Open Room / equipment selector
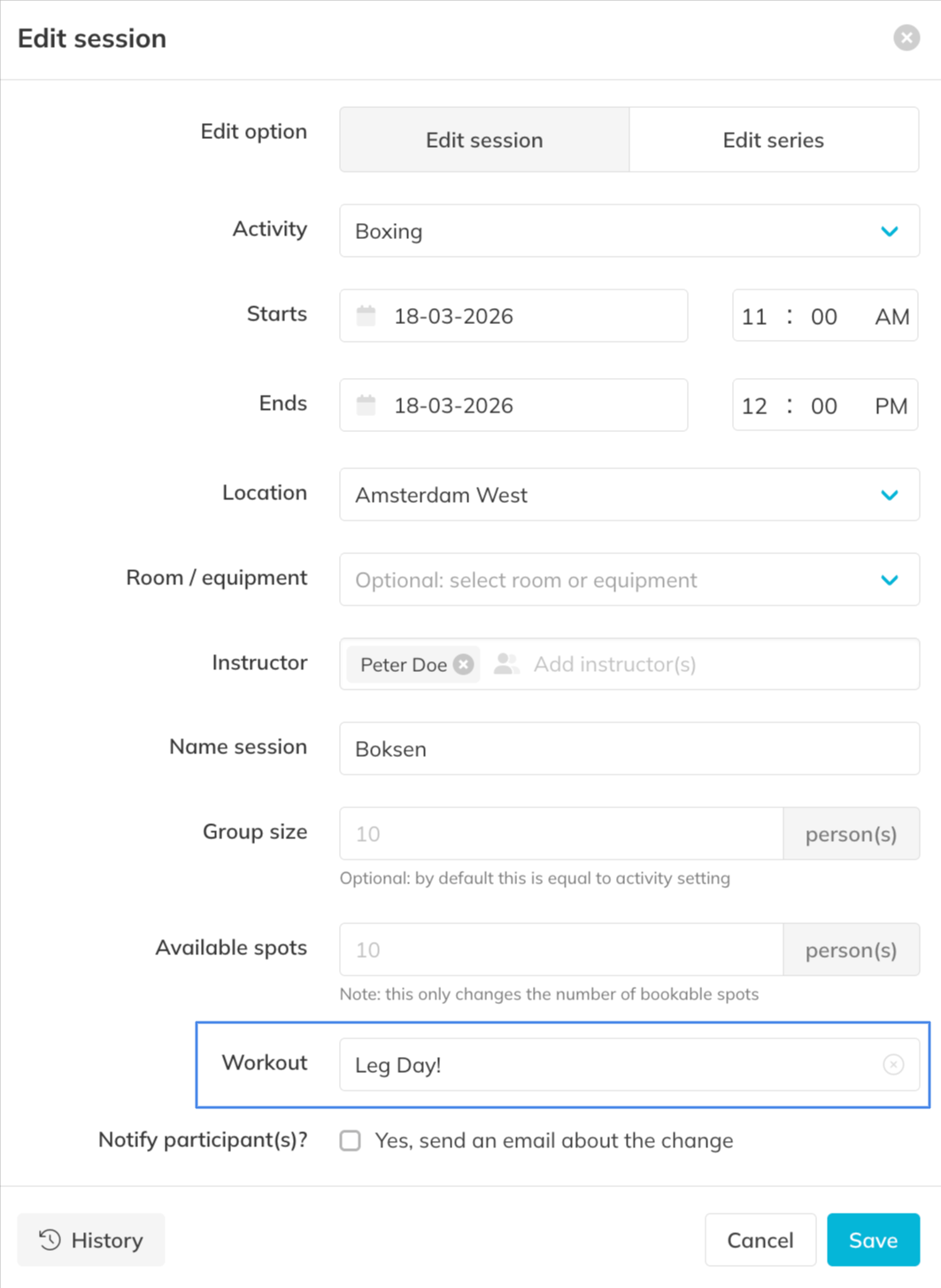 (x=889, y=580)
